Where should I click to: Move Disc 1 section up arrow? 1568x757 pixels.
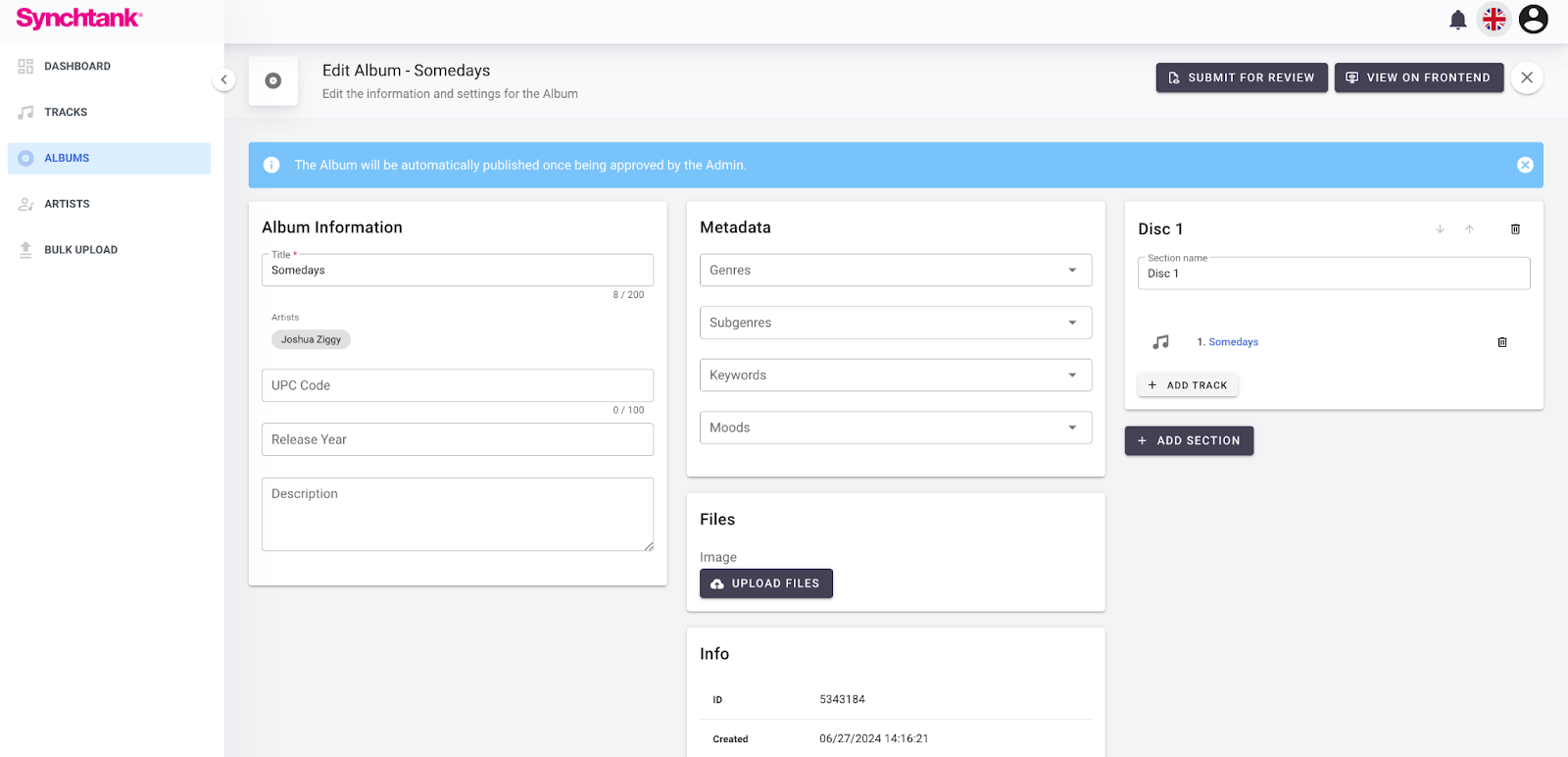(x=1469, y=229)
